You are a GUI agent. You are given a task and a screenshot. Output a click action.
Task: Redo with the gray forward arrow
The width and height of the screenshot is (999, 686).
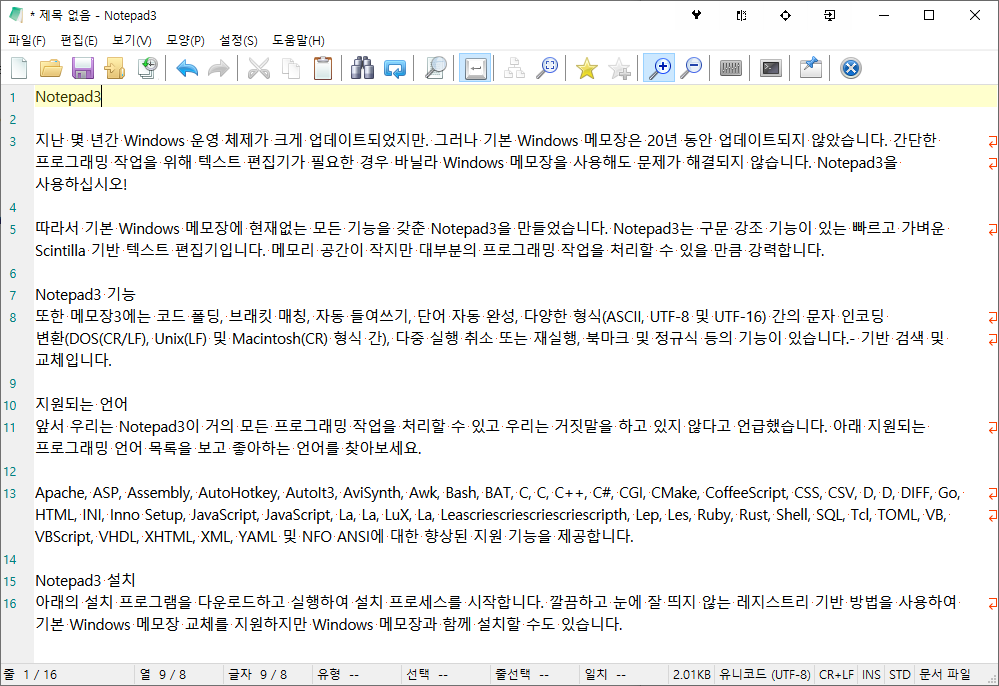(219, 68)
